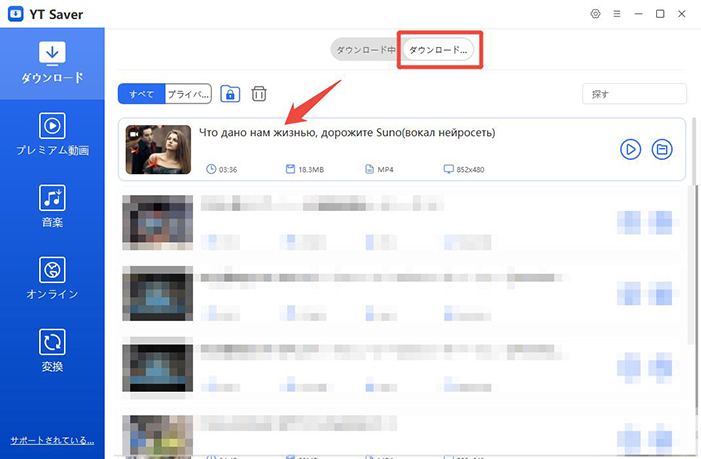Go to the 音楽 section

tap(52, 206)
